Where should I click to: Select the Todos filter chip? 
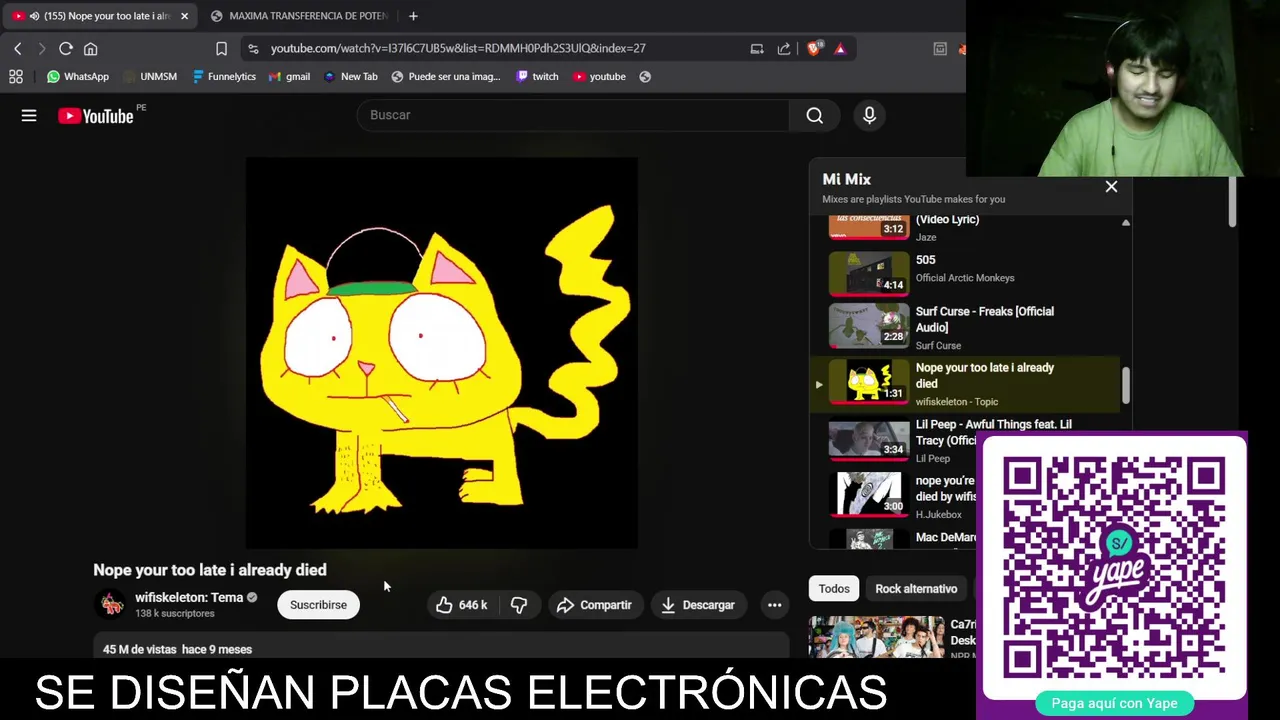tap(834, 589)
